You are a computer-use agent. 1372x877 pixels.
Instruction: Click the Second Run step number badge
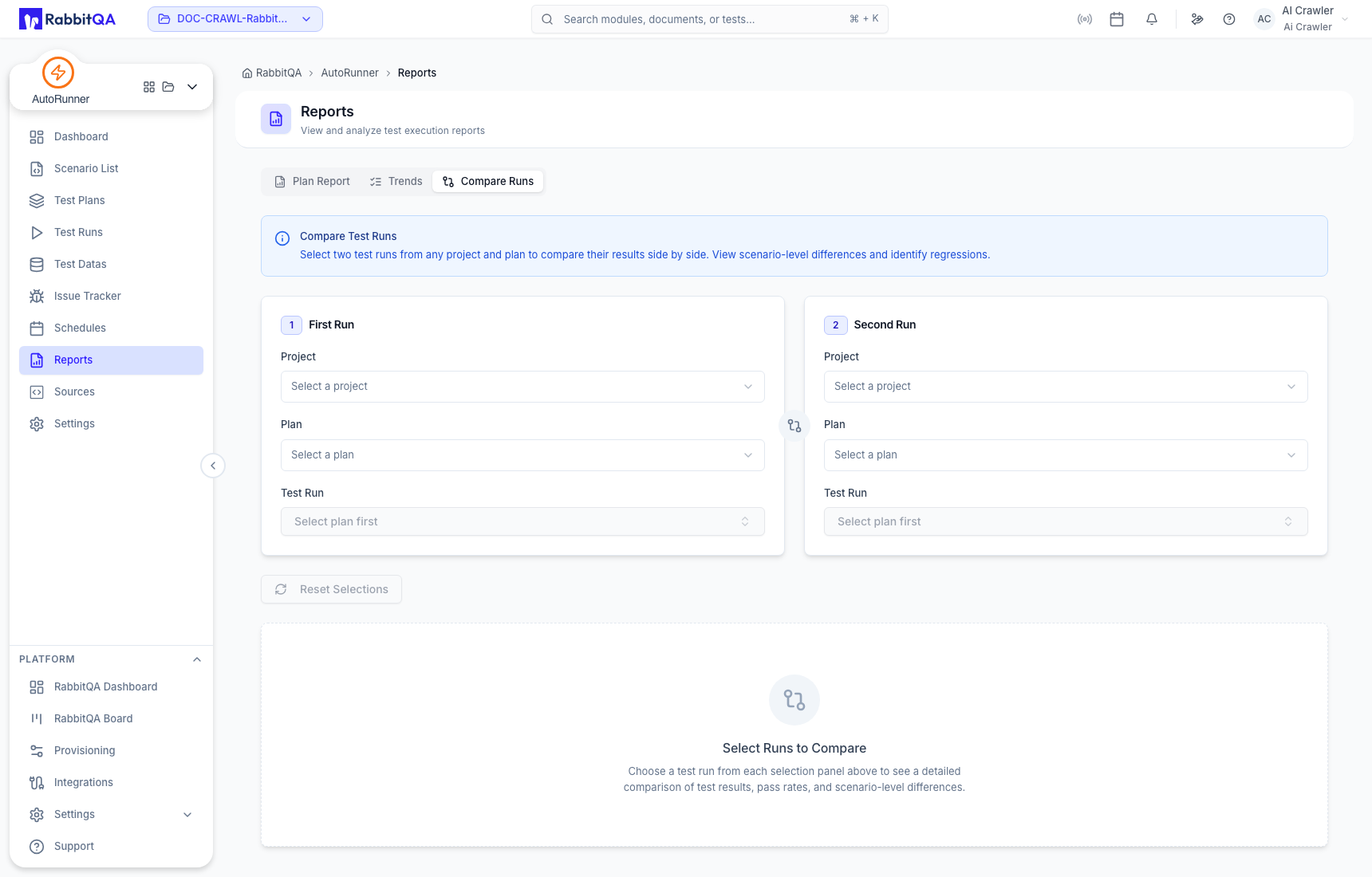pos(835,325)
